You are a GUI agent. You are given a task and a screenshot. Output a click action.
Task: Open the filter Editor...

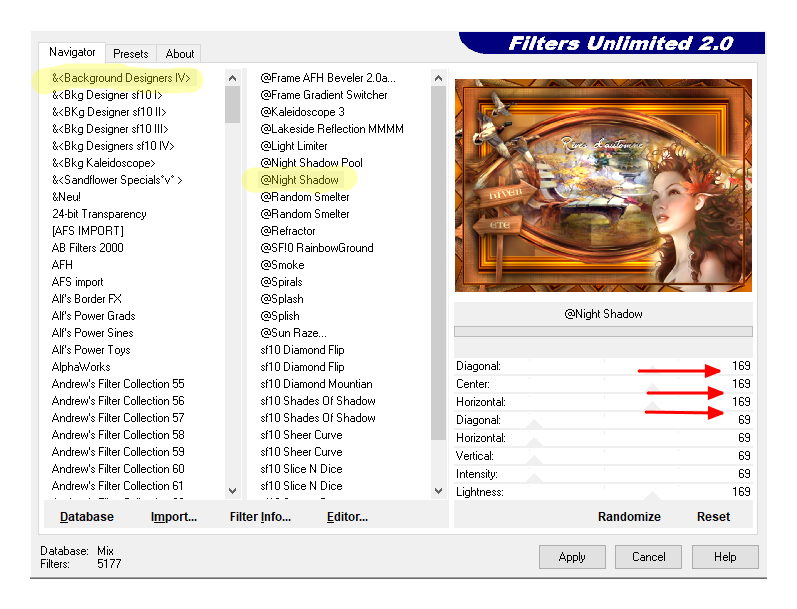[347, 516]
